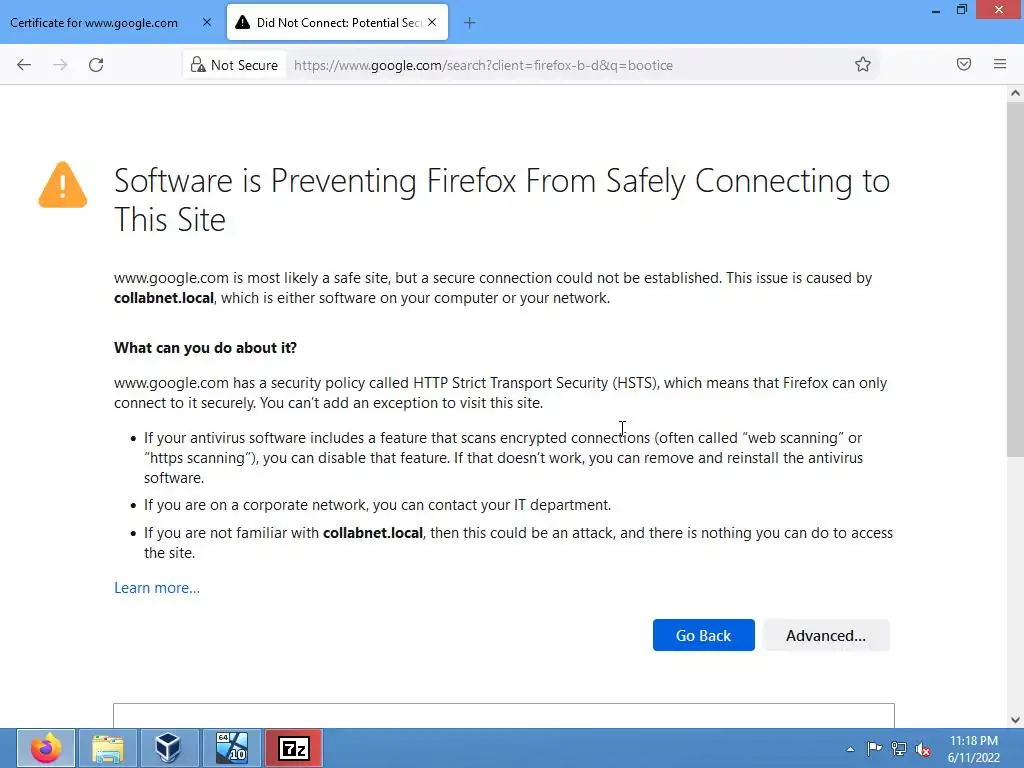Bookmark this page with the star icon
Viewport: 1024px width, 768px height.
click(863, 64)
